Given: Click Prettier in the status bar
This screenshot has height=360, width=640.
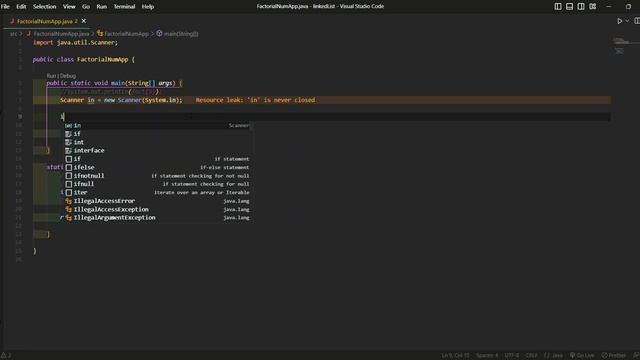Looking at the screenshot, I should (613, 356).
